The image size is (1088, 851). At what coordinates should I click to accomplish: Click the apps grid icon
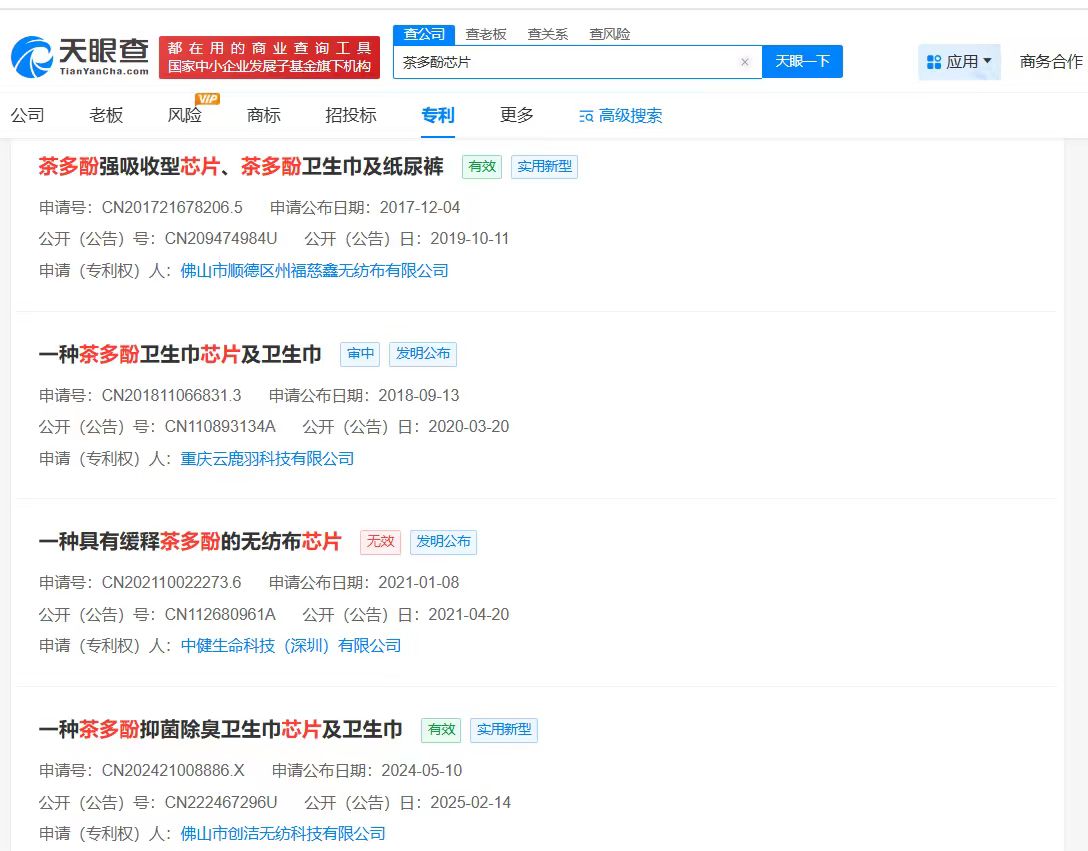pos(934,62)
